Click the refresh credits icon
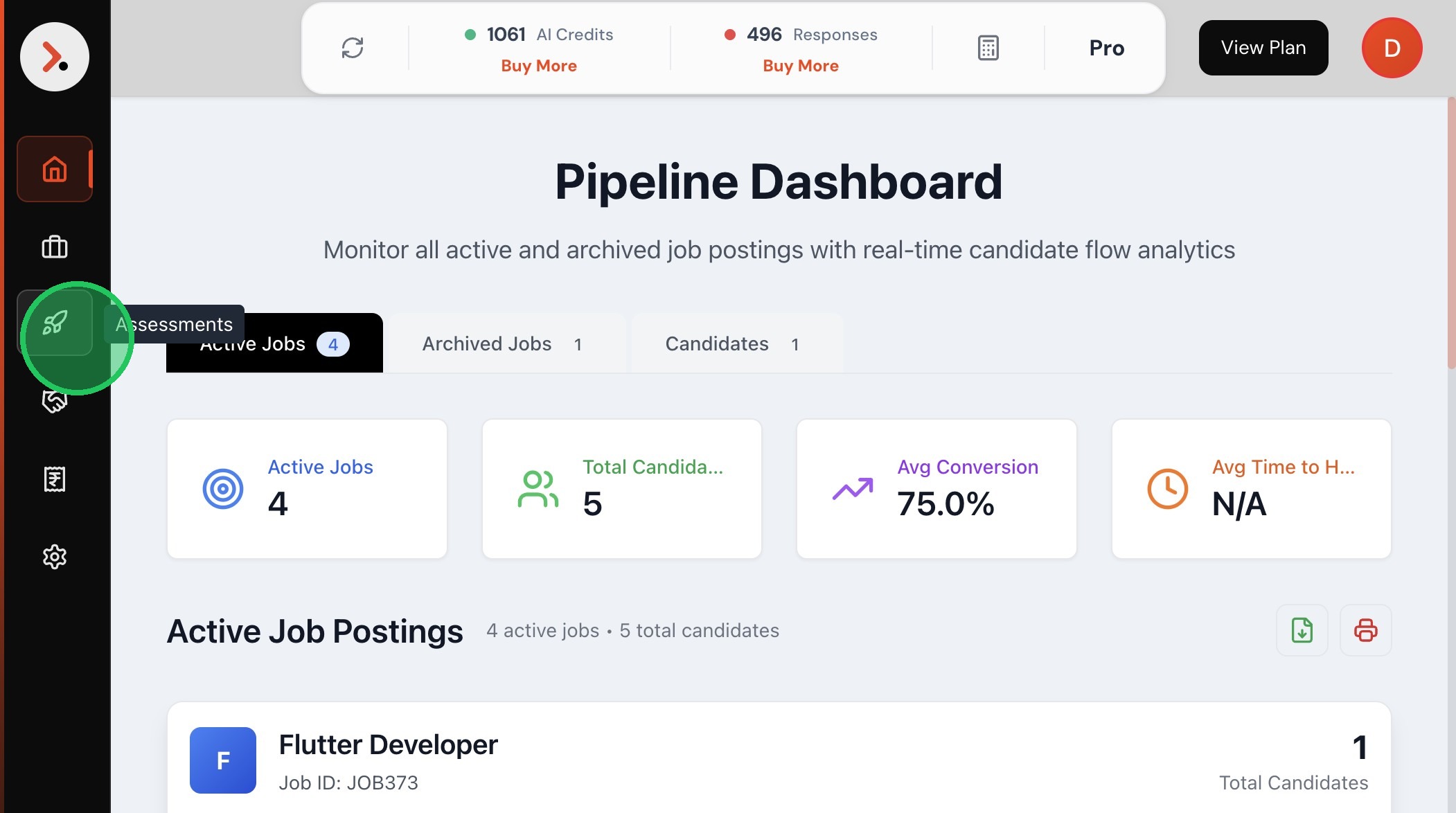The image size is (1456, 813). click(x=353, y=48)
